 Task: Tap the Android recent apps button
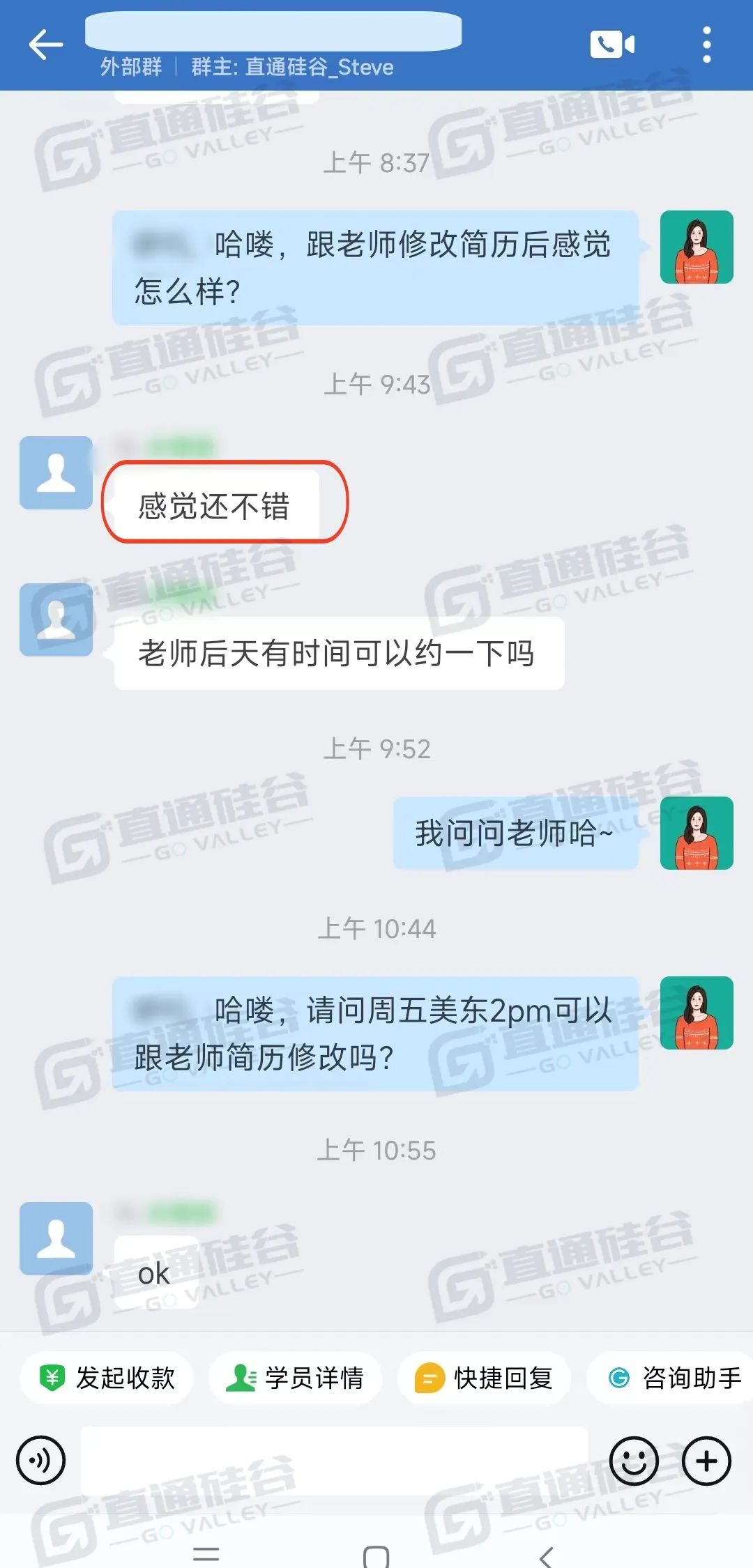[206, 1553]
